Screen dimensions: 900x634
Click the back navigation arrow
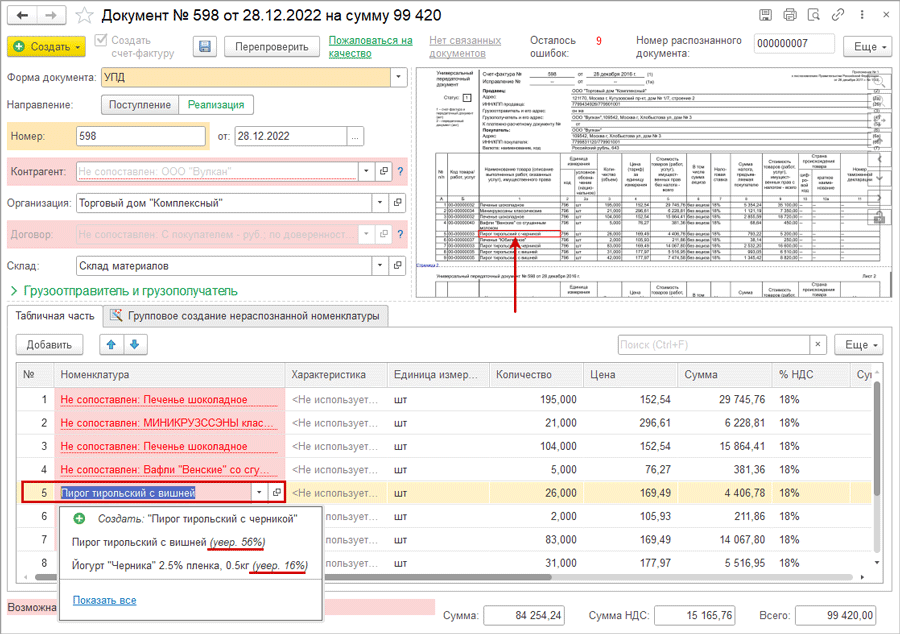(22, 16)
